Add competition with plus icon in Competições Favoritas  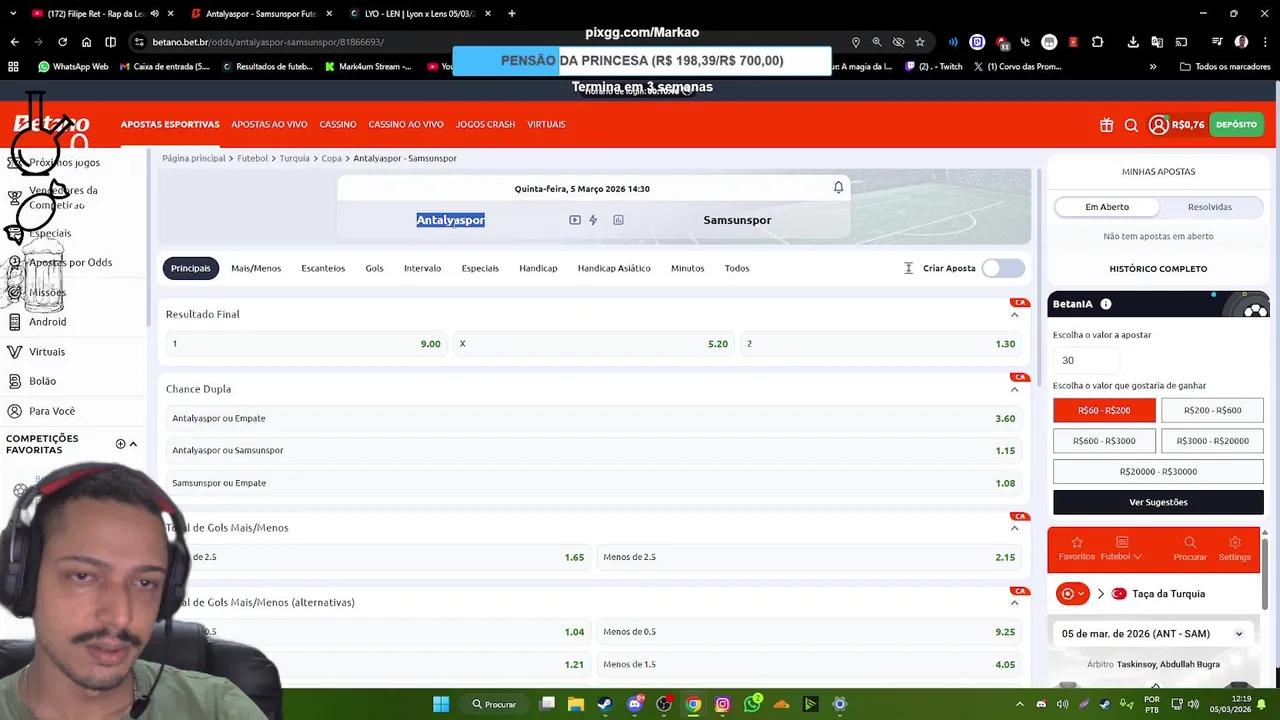pyautogui.click(x=120, y=444)
